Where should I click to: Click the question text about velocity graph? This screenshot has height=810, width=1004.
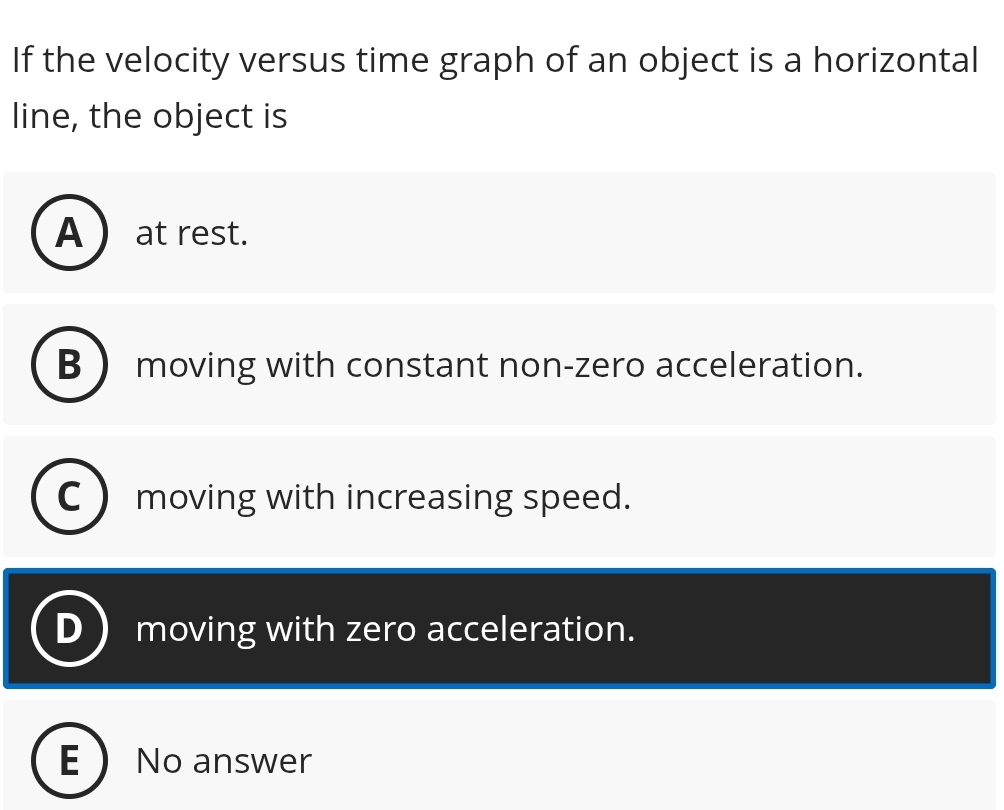[494, 62]
